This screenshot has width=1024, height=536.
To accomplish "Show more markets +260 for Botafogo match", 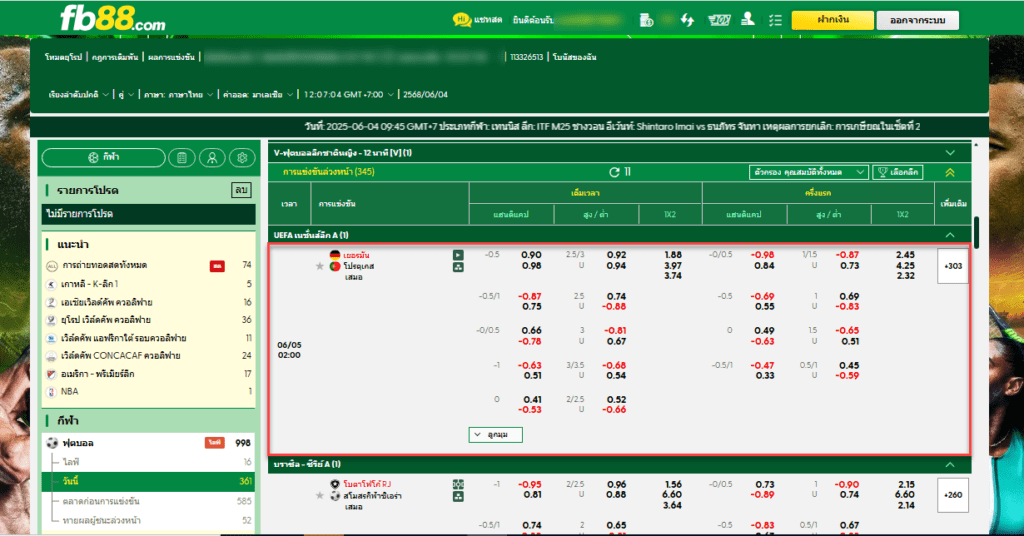I will [953, 495].
